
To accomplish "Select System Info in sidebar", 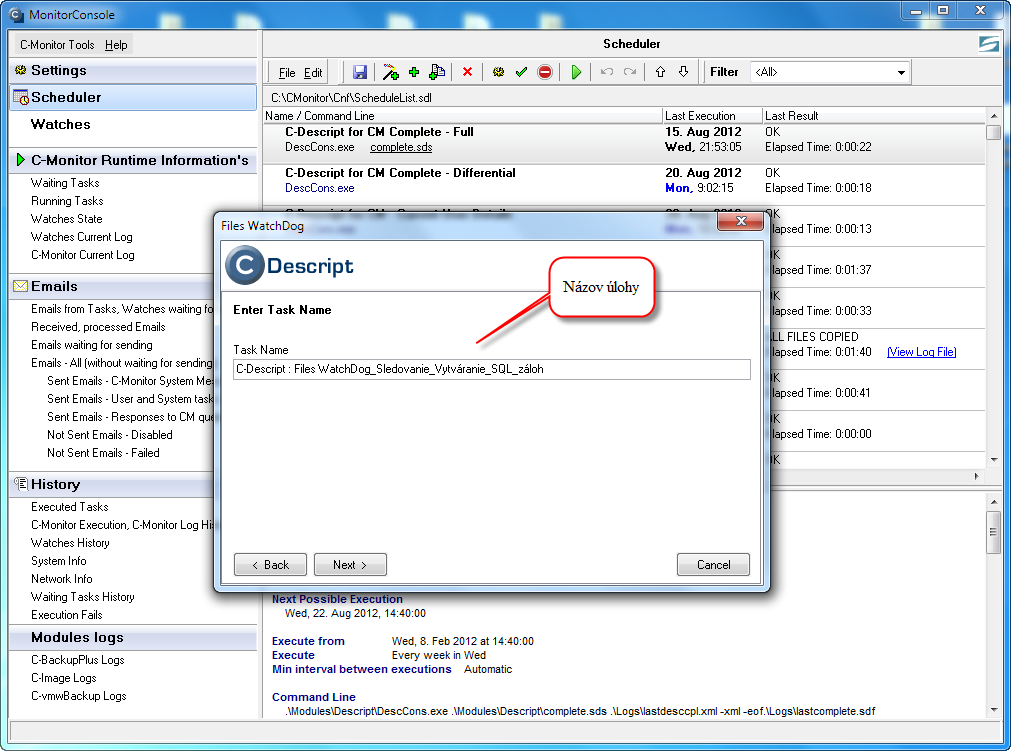I will point(59,561).
